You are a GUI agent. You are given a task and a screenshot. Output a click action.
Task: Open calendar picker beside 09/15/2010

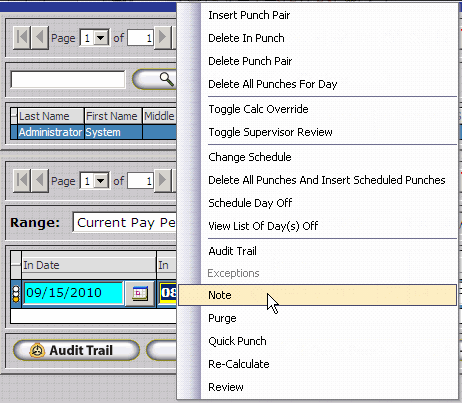140,293
